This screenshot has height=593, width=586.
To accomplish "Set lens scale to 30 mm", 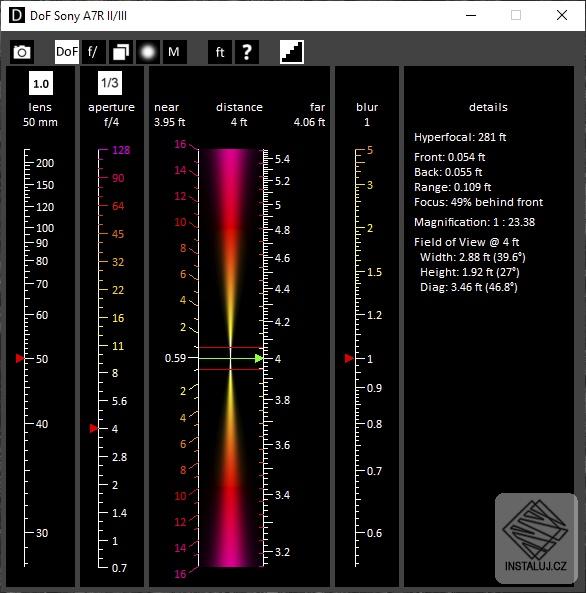I will click(x=42, y=533).
